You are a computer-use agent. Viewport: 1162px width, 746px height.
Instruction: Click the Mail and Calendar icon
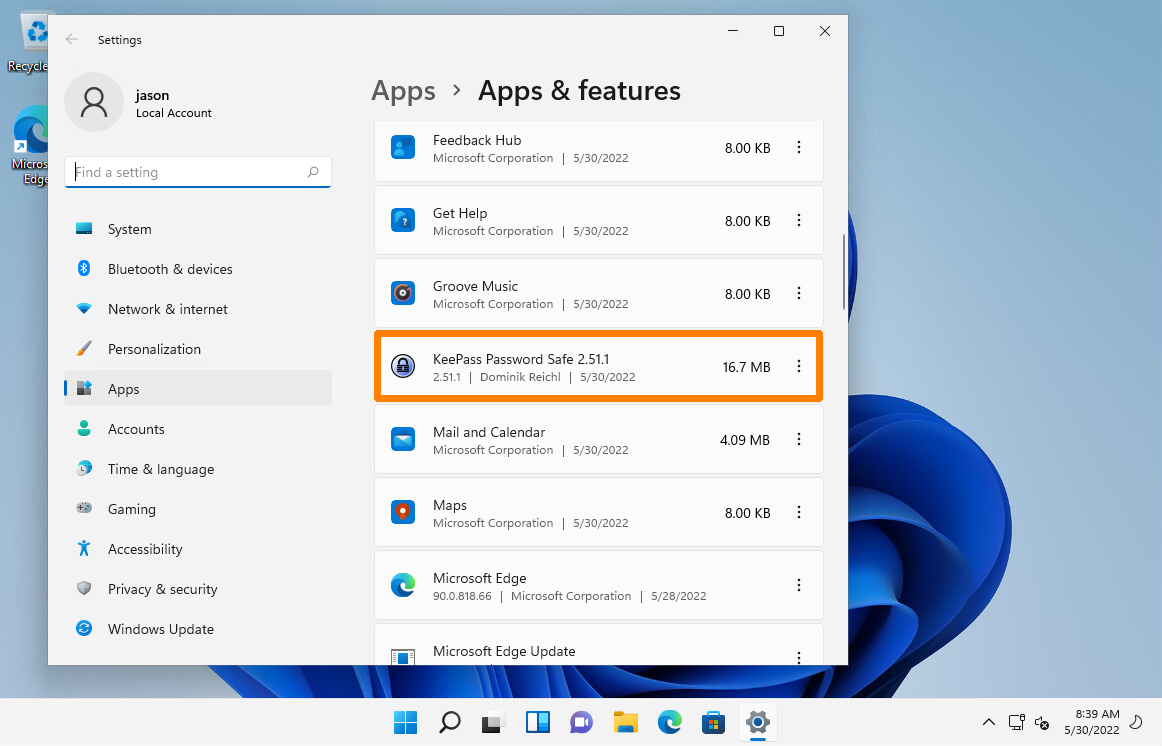402,440
